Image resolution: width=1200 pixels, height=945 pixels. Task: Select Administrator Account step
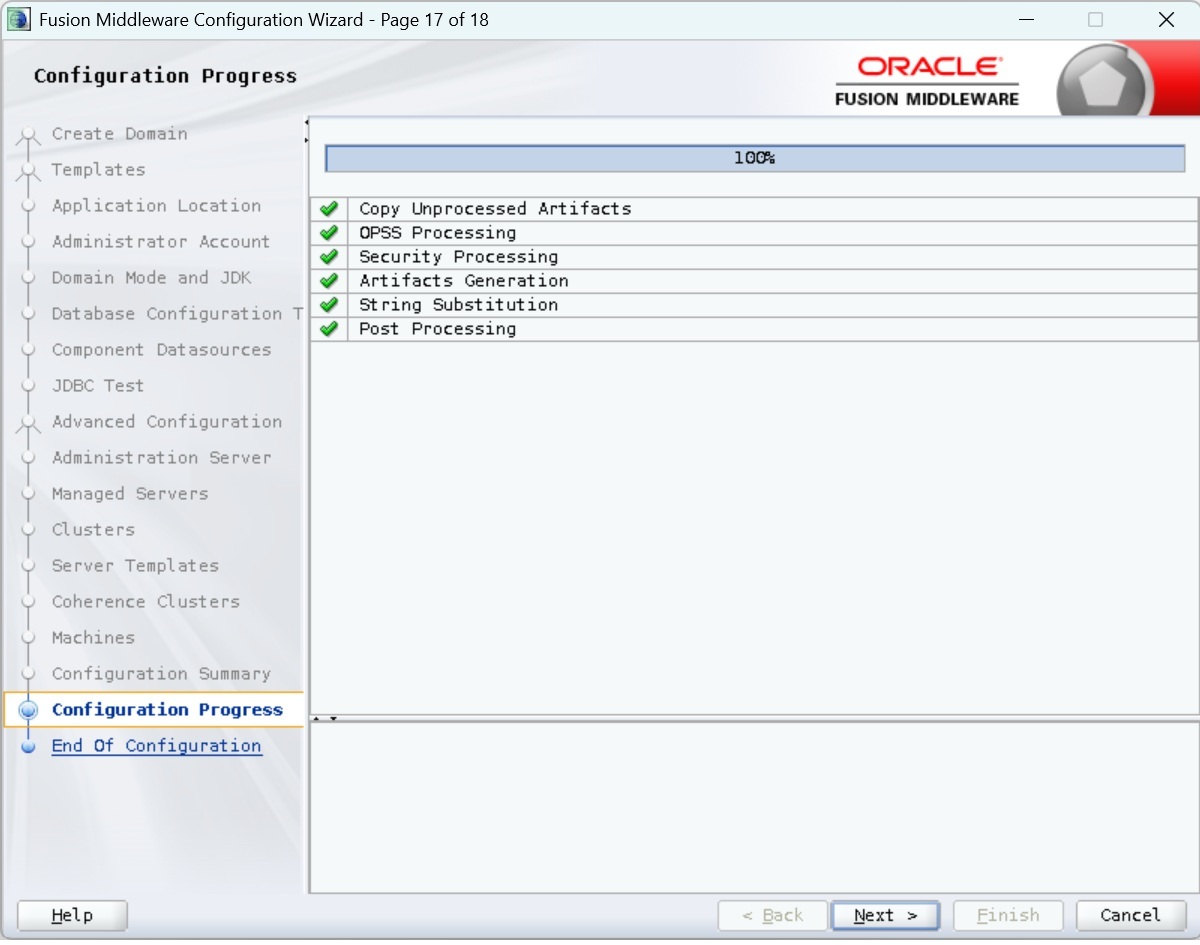pos(161,242)
